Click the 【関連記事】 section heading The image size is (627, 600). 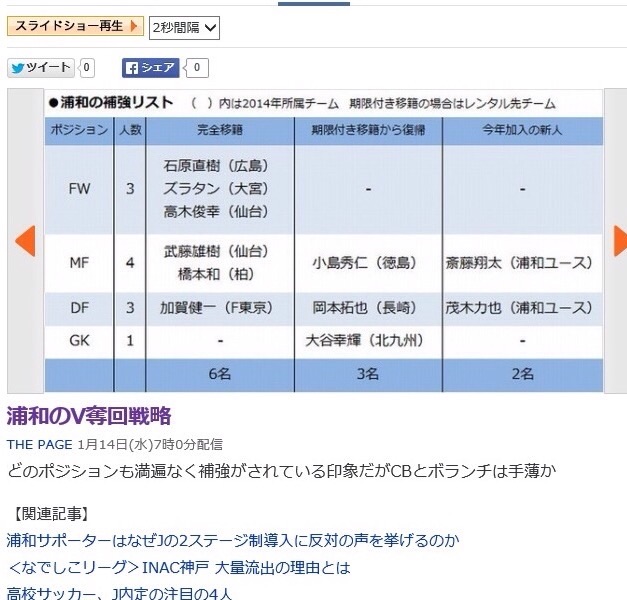tap(51, 514)
